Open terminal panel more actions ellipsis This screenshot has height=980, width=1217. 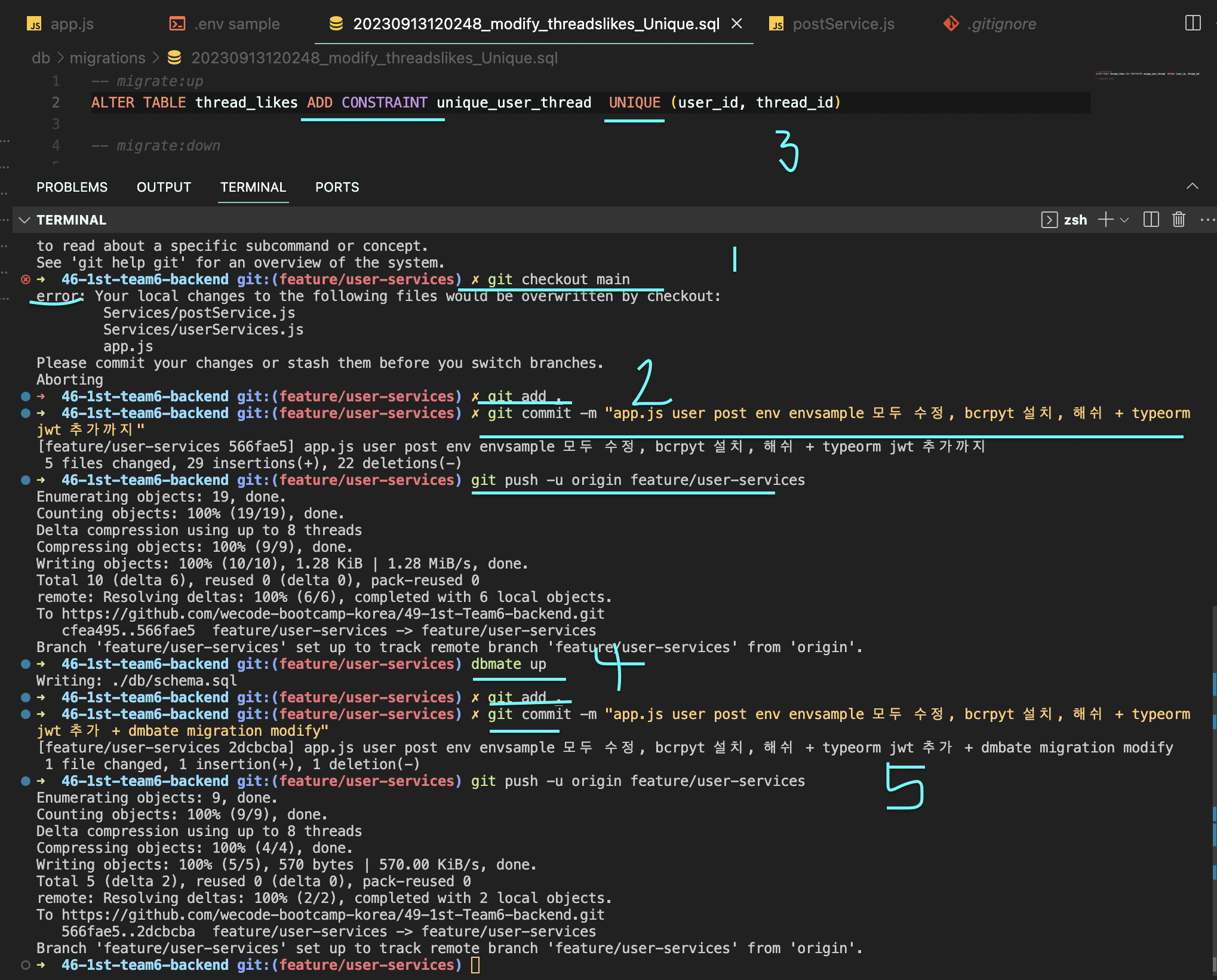(1207, 220)
